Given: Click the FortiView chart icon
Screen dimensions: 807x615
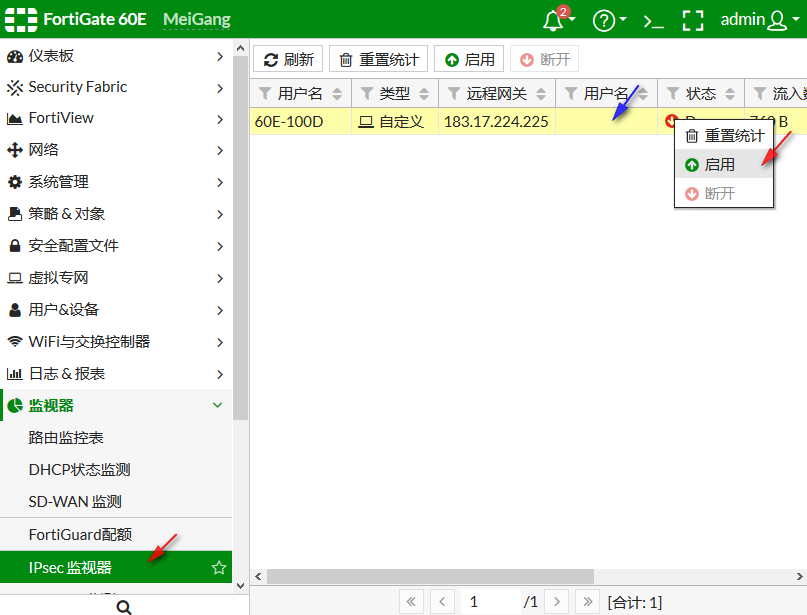Looking at the screenshot, I should [15, 119].
